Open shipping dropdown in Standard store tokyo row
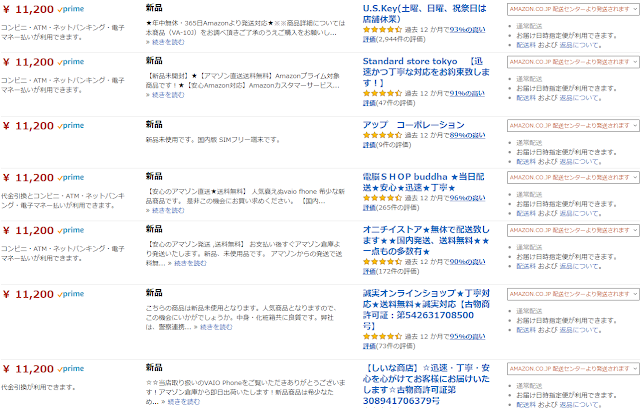Viewport: 640px width, 408px height. (x=573, y=62)
